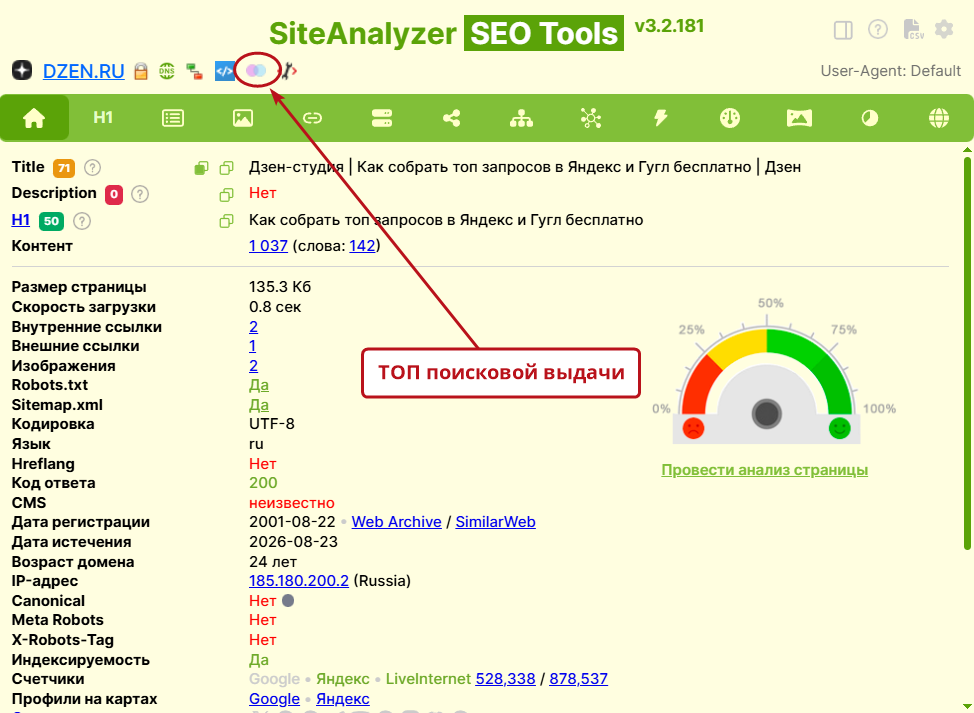Viewport: 974px width, 713px height.
Task: Open the content list tab icon
Action: (x=173, y=118)
